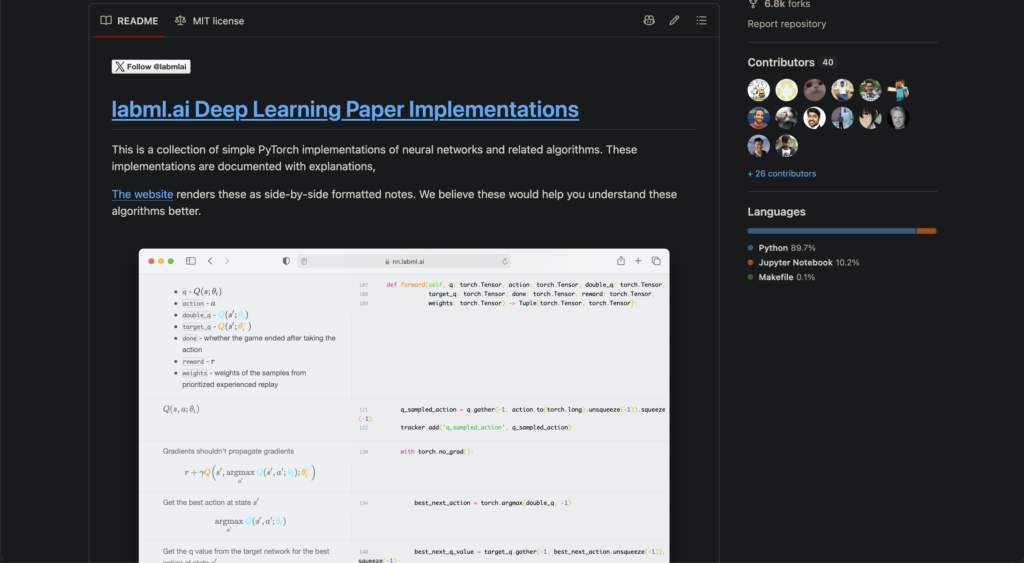Open avatar of person standing by blue wall
This screenshot has height=563, width=1024.
tap(842, 118)
